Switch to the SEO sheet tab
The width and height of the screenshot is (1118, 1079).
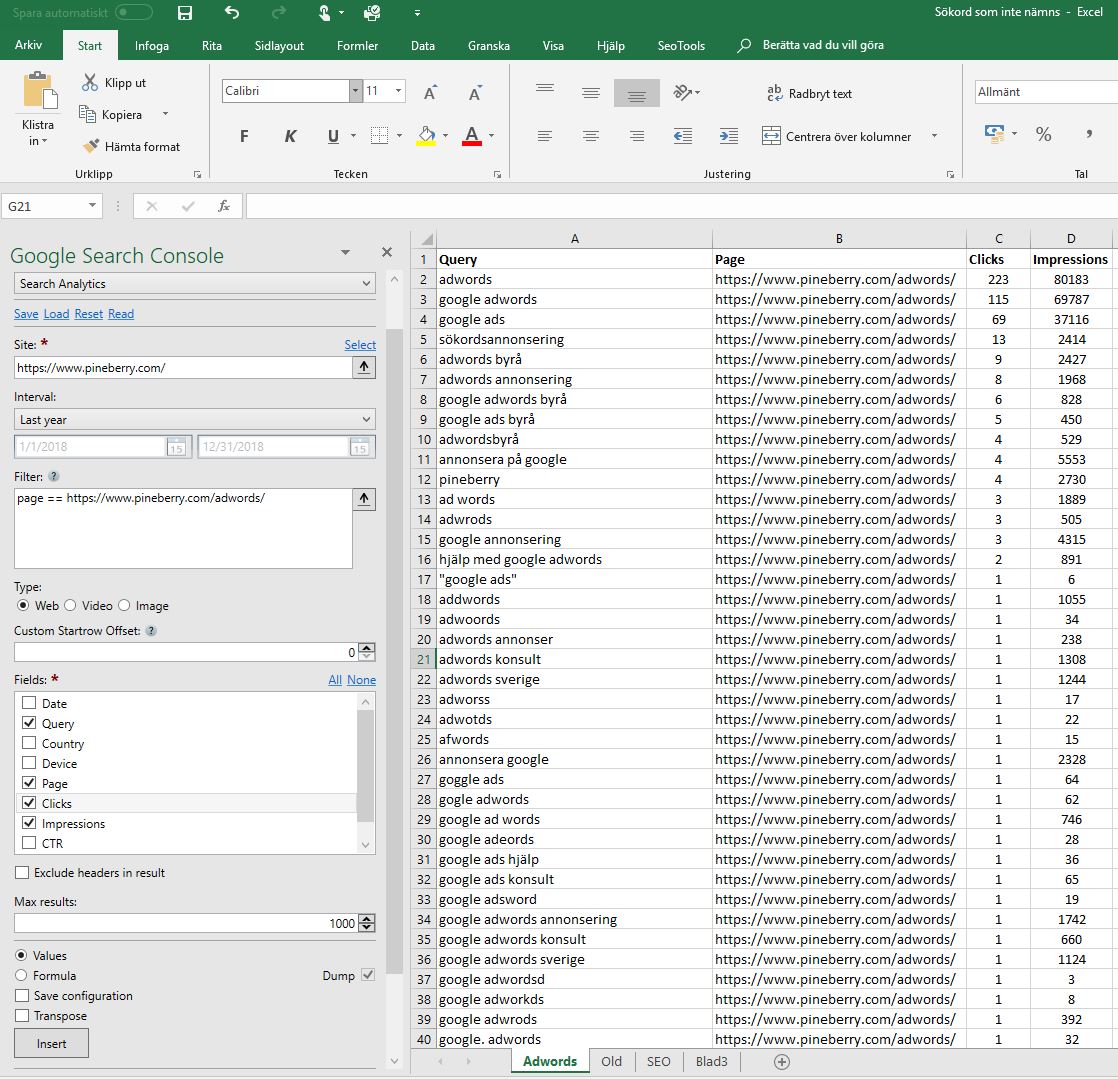[658, 1061]
